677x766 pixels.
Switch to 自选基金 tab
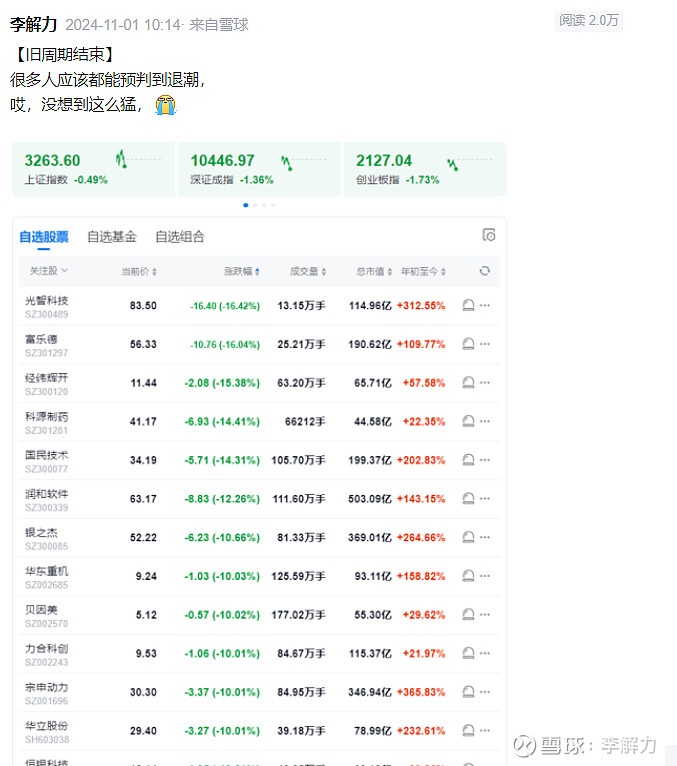pyautogui.click(x=112, y=237)
